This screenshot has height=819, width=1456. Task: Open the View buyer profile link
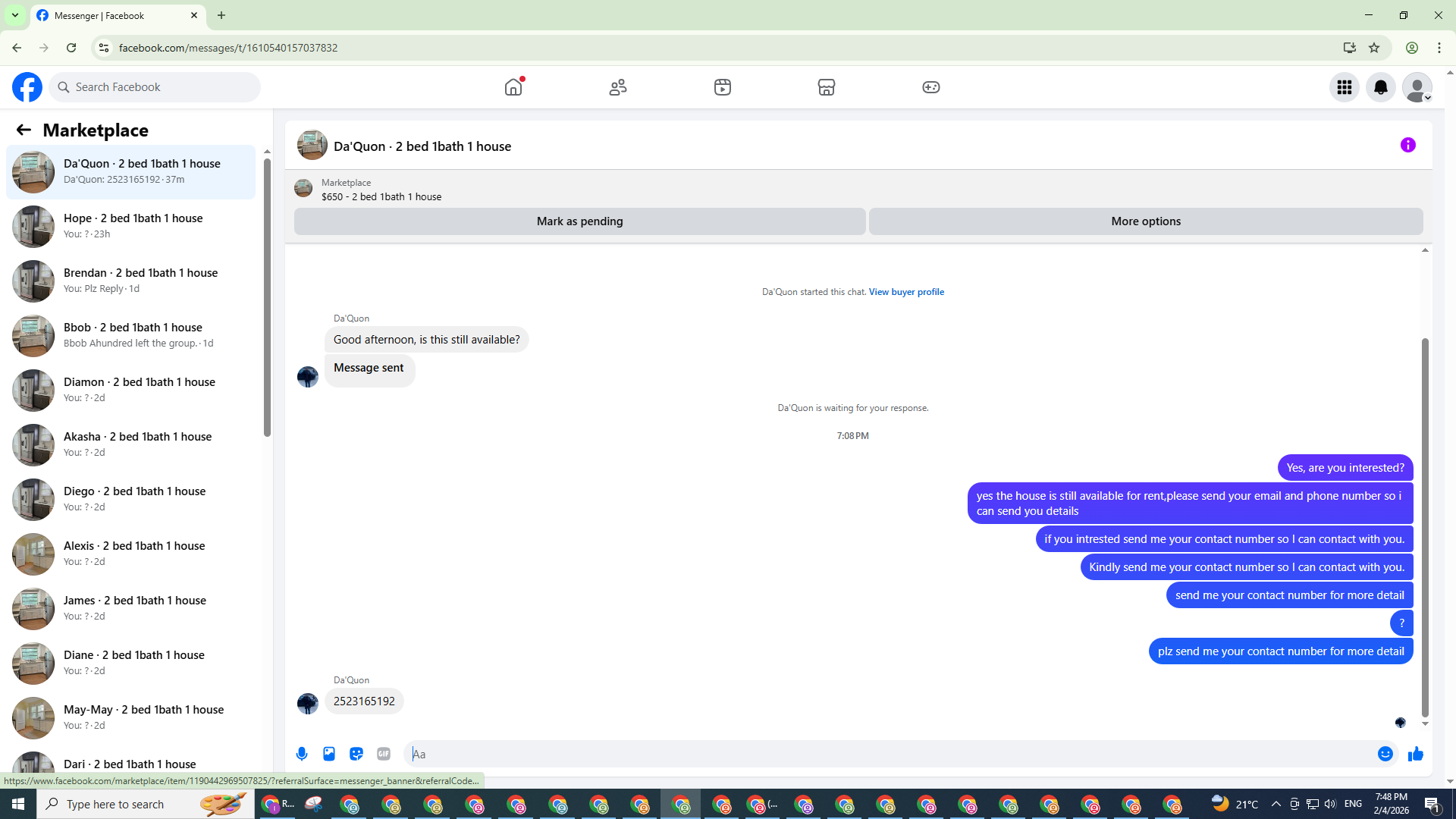pyautogui.click(x=906, y=292)
